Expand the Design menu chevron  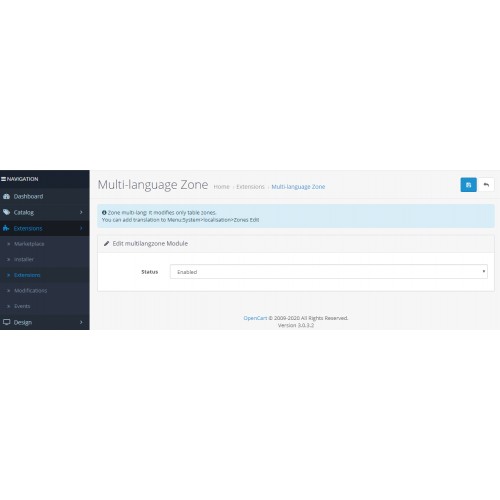[x=81, y=322]
